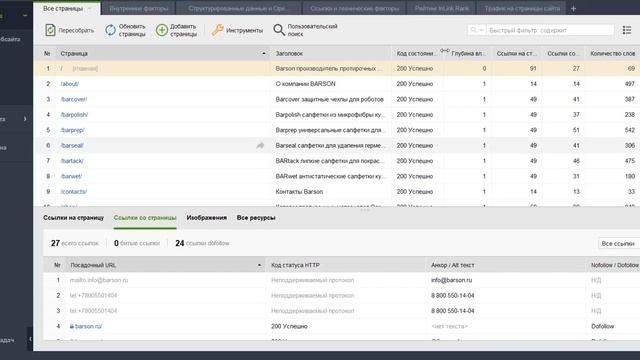Click in the Быстрый фильтр input field
Image resolution: width=640 pixels, height=360 pixels.
[550, 30]
